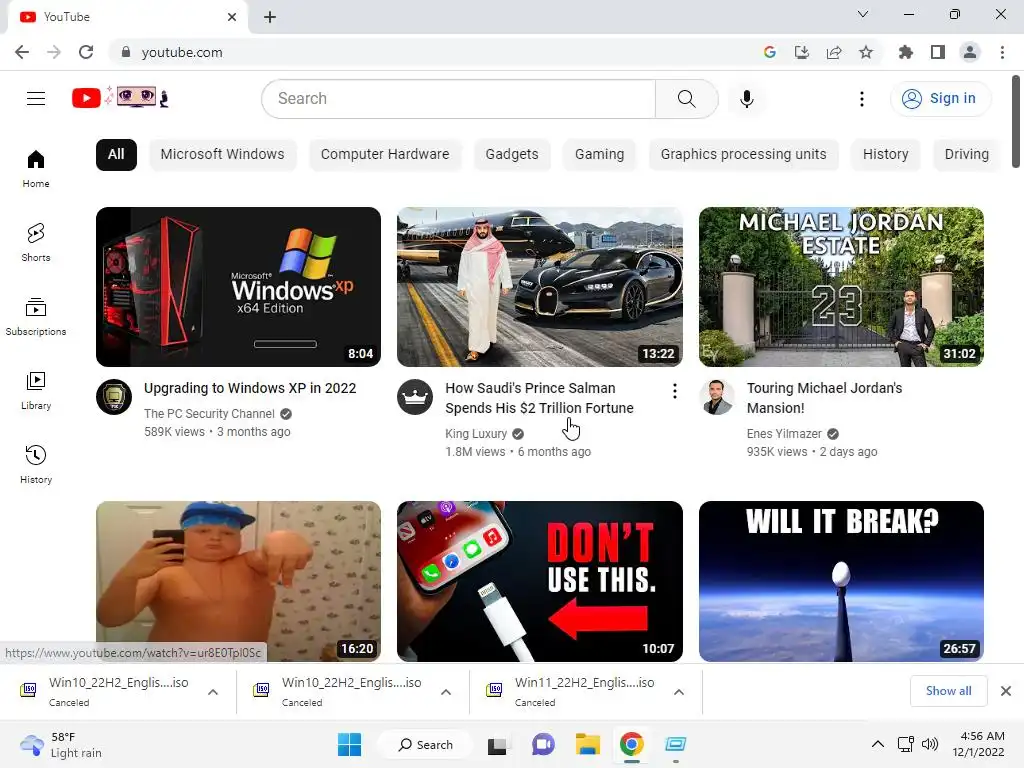1024x768 pixels.
Task: Expand Win11_22H2 download options
Action: (679, 692)
